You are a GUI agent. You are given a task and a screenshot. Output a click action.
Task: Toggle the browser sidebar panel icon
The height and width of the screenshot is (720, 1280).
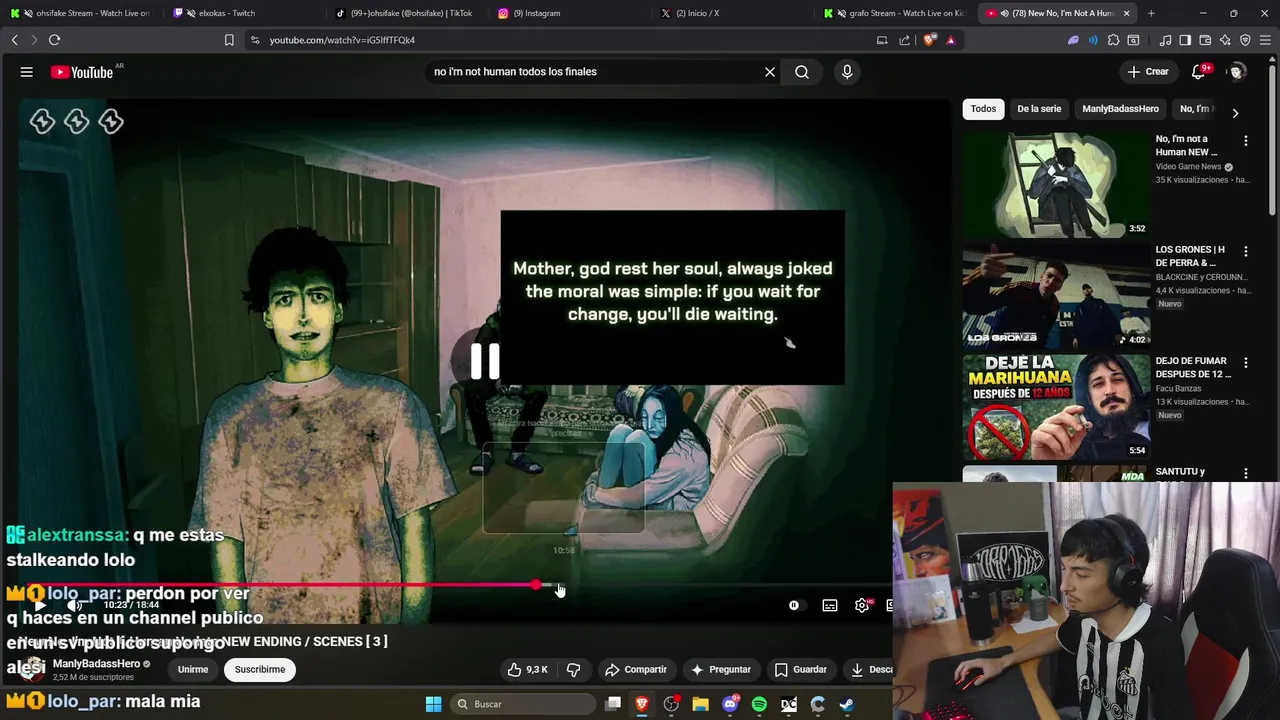1185,40
